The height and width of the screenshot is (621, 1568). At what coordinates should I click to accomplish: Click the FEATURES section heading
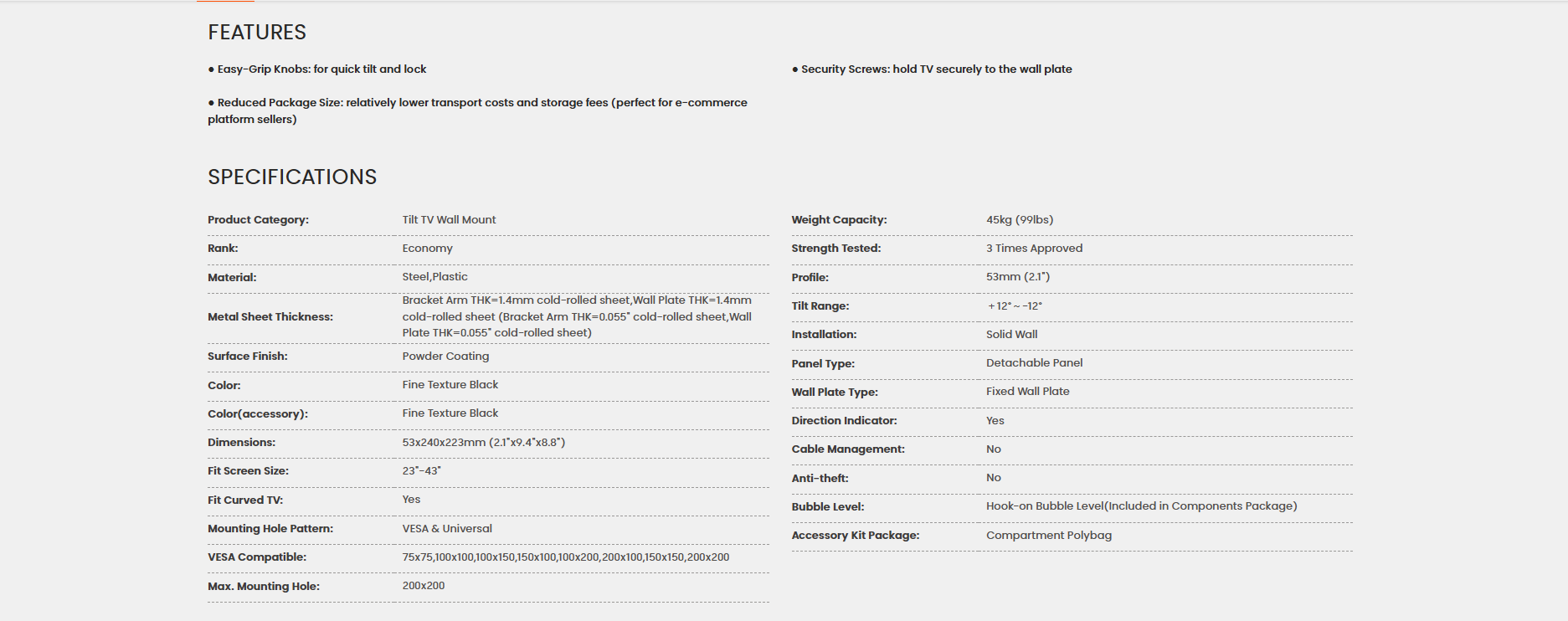pyautogui.click(x=257, y=33)
